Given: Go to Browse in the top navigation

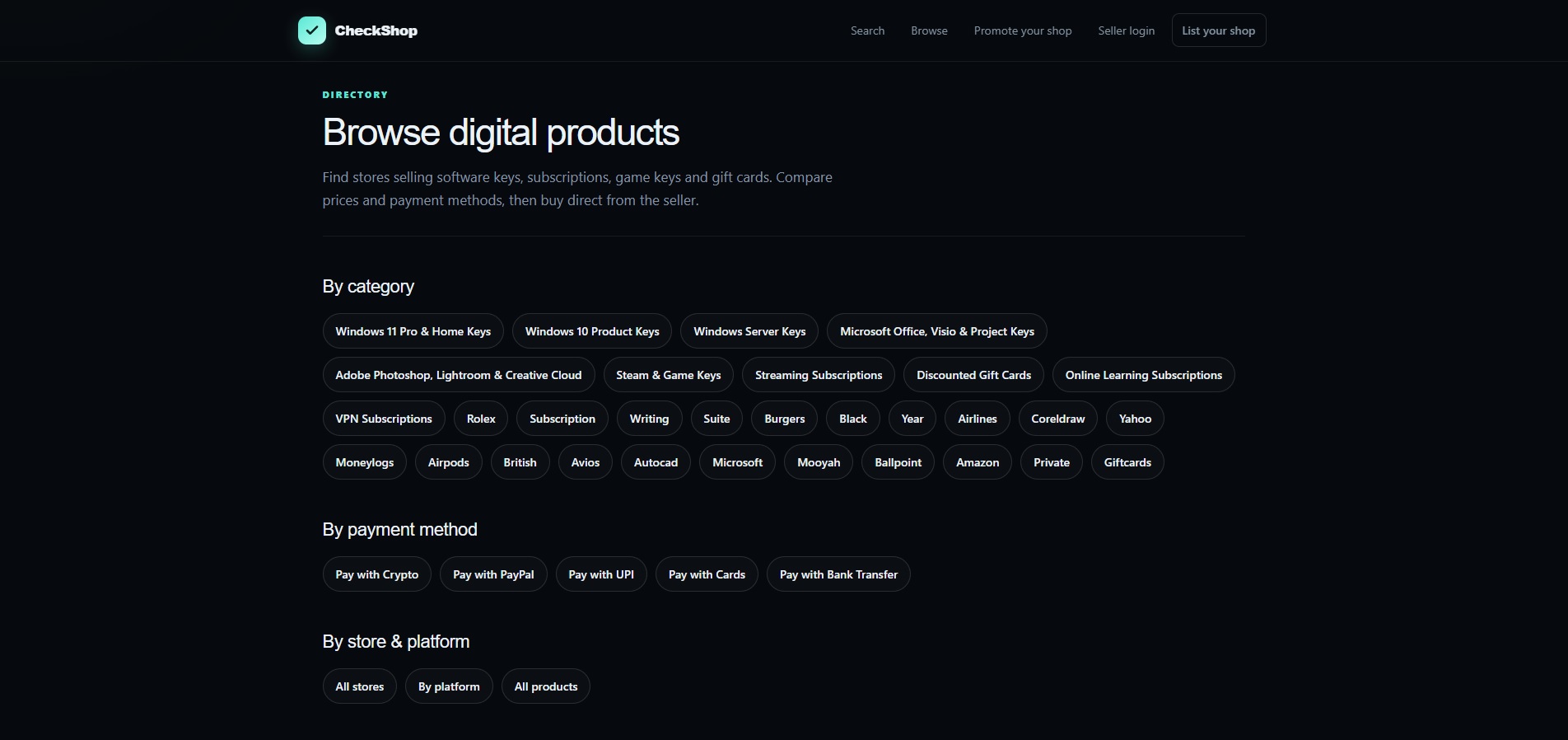Looking at the screenshot, I should pos(929,30).
